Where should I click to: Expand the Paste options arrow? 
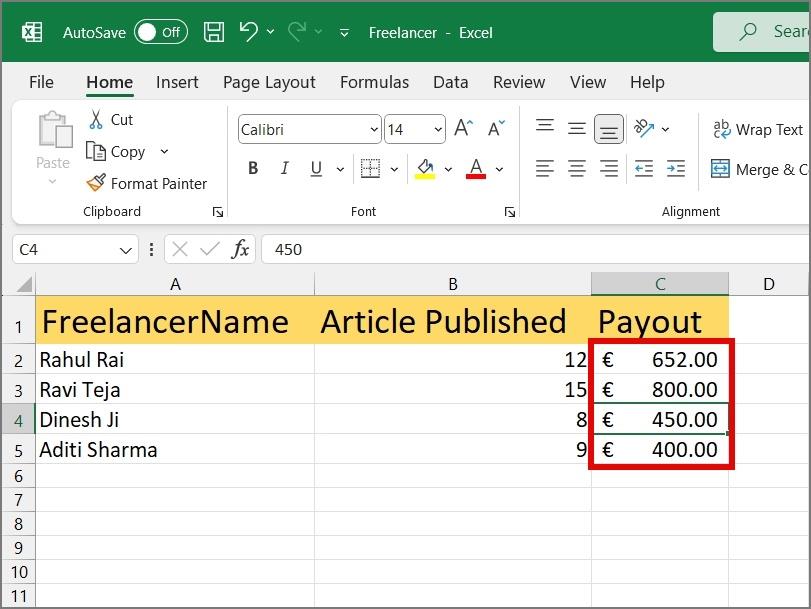[52, 181]
